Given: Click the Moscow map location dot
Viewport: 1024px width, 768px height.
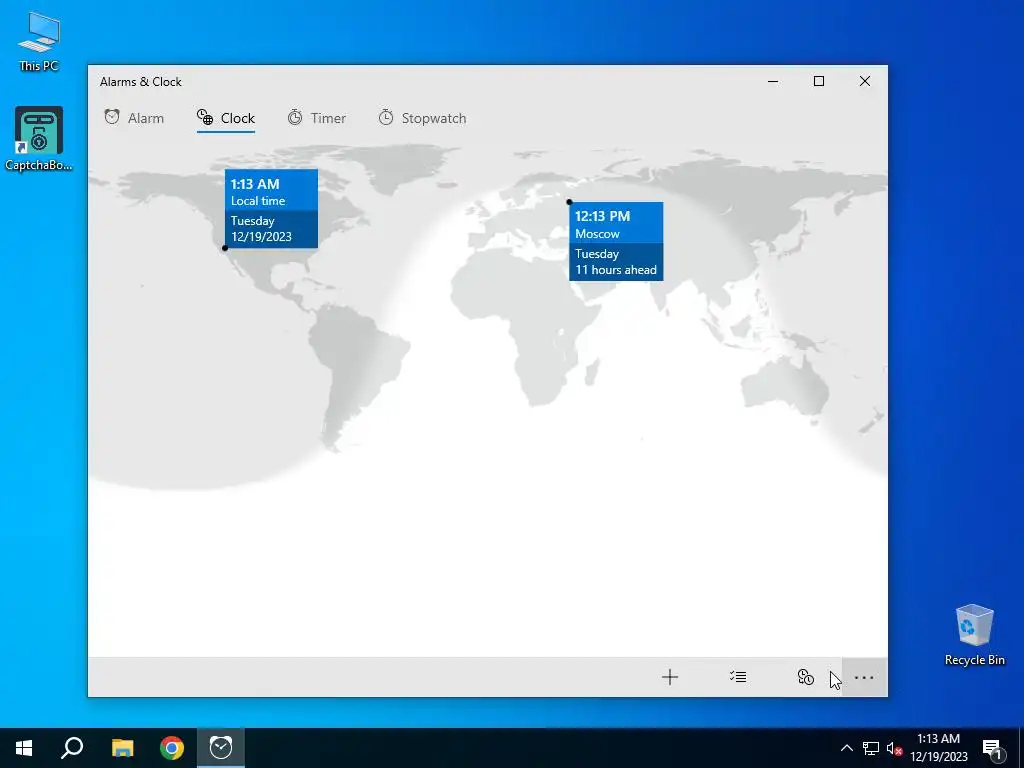Looking at the screenshot, I should pos(569,202).
